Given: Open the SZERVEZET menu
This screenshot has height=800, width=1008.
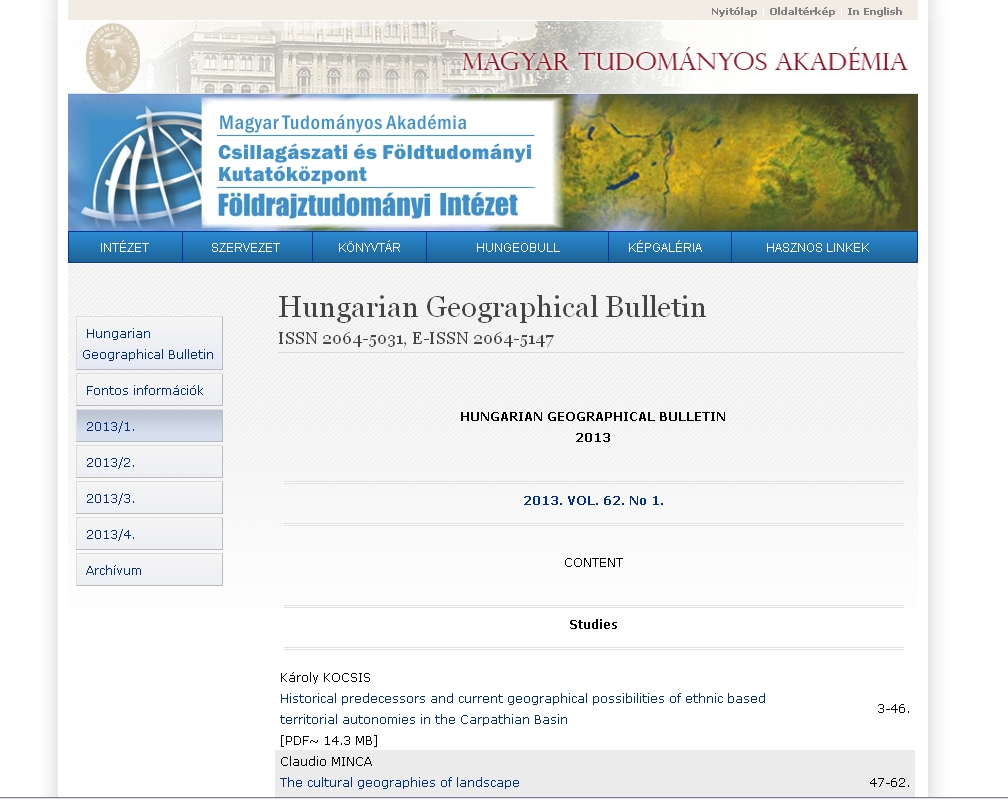Looking at the screenshot, I should 246,248.
